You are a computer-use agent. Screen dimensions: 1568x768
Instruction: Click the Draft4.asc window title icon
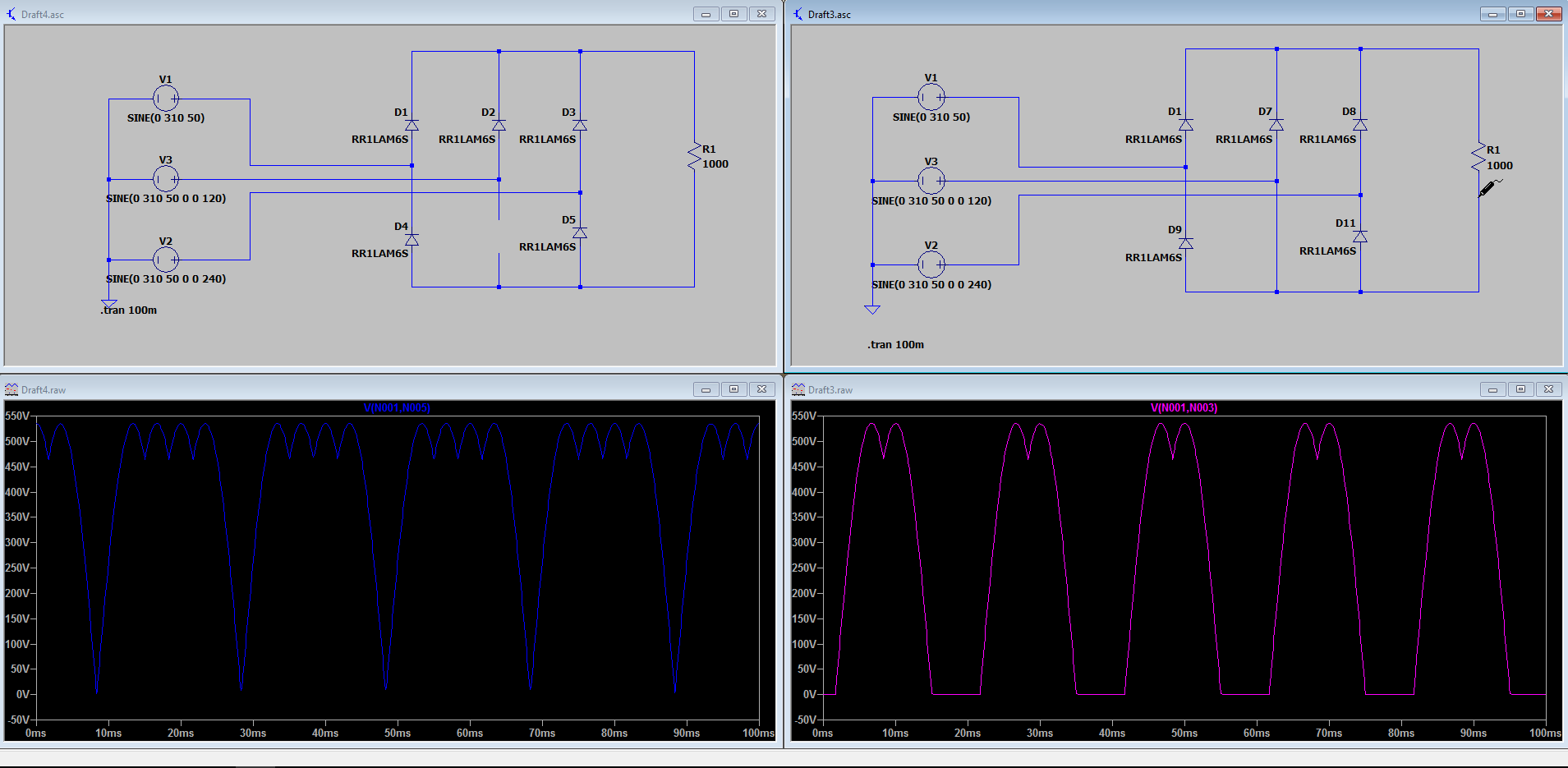coord(11,14)
